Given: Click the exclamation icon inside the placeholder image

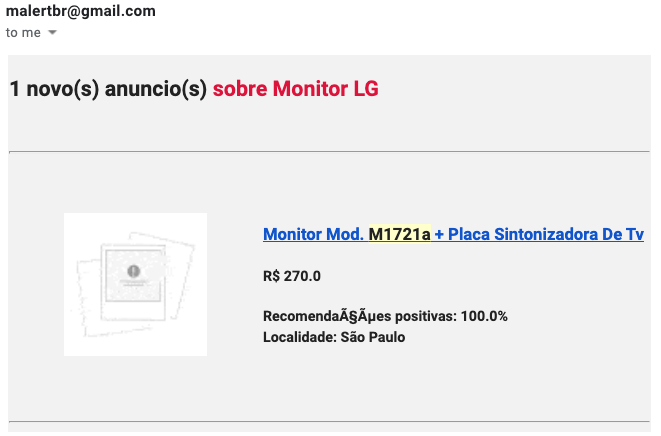Looking at the screenshot, I should coord(134,271).
